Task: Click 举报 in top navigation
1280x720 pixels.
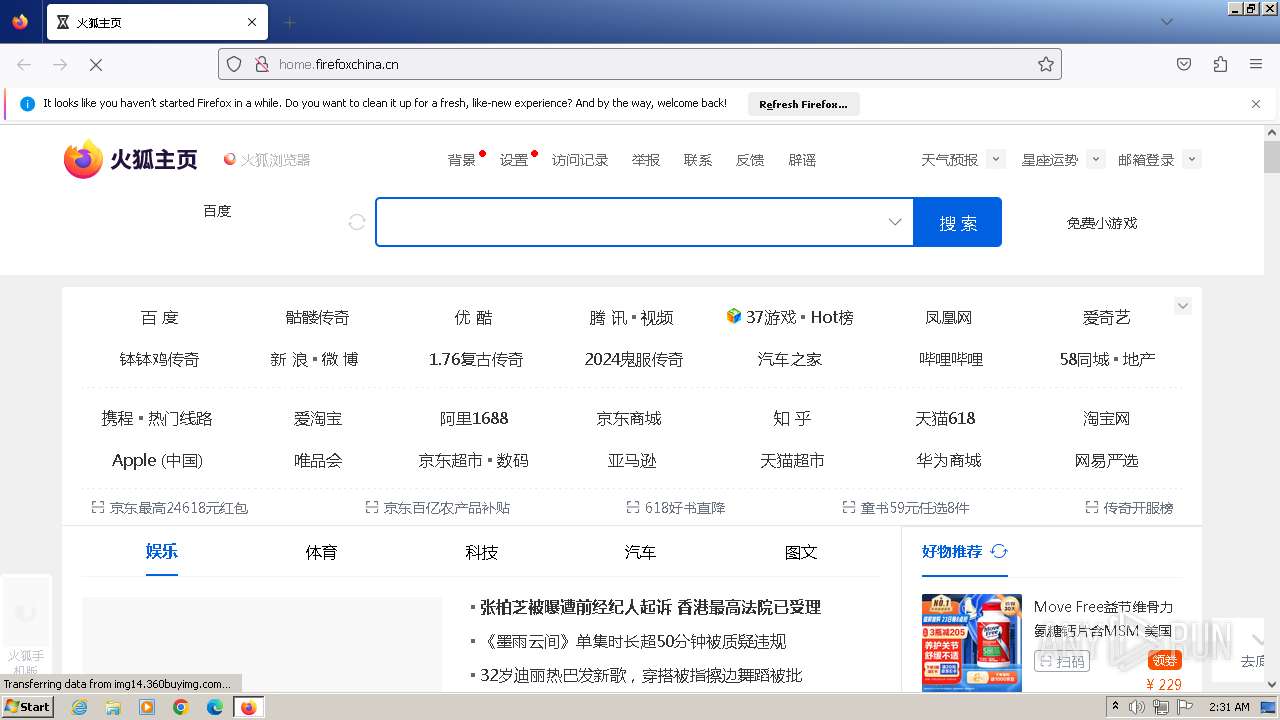Action: click(x=646, y=160)
